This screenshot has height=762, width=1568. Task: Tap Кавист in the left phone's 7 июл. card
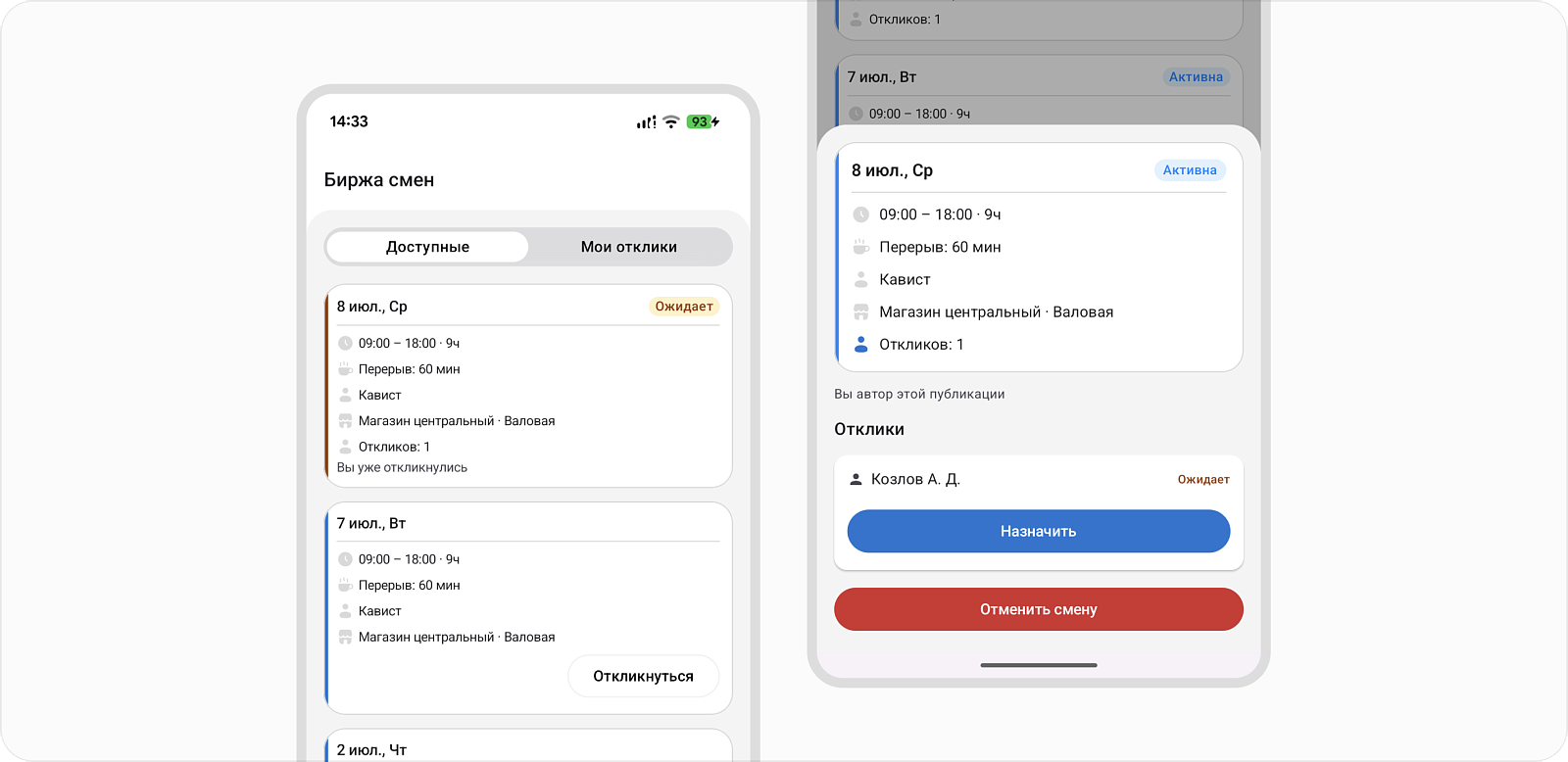pos(380,611)
